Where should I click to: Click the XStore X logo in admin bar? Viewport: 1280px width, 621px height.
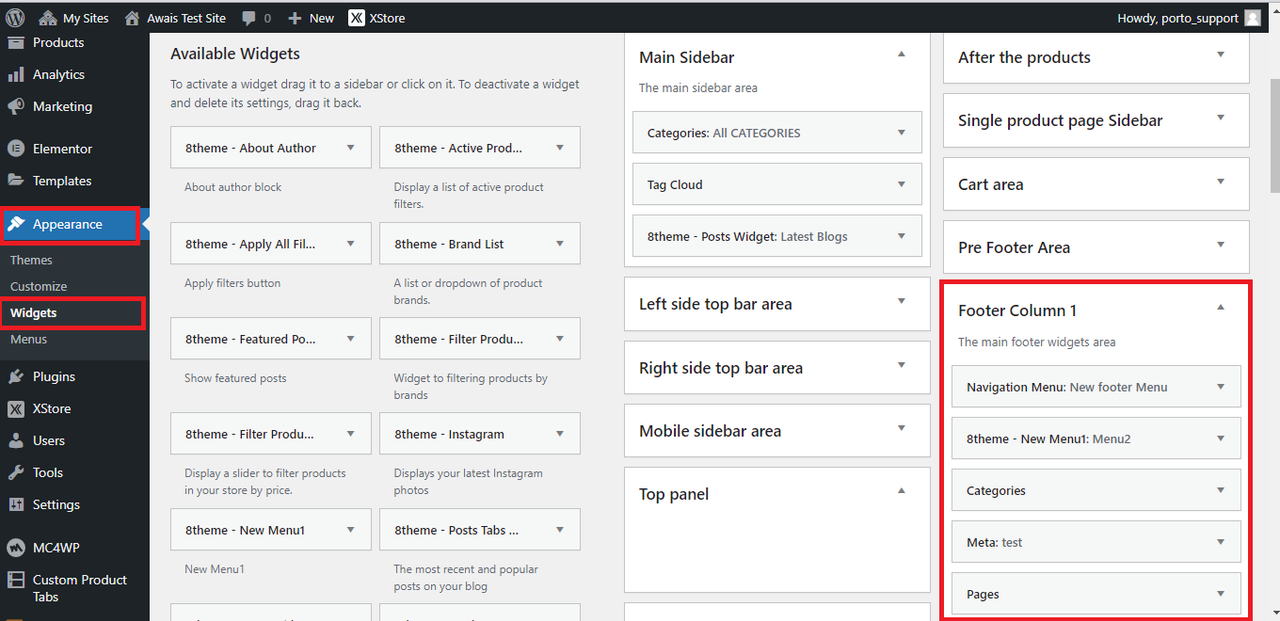[357, 18]
